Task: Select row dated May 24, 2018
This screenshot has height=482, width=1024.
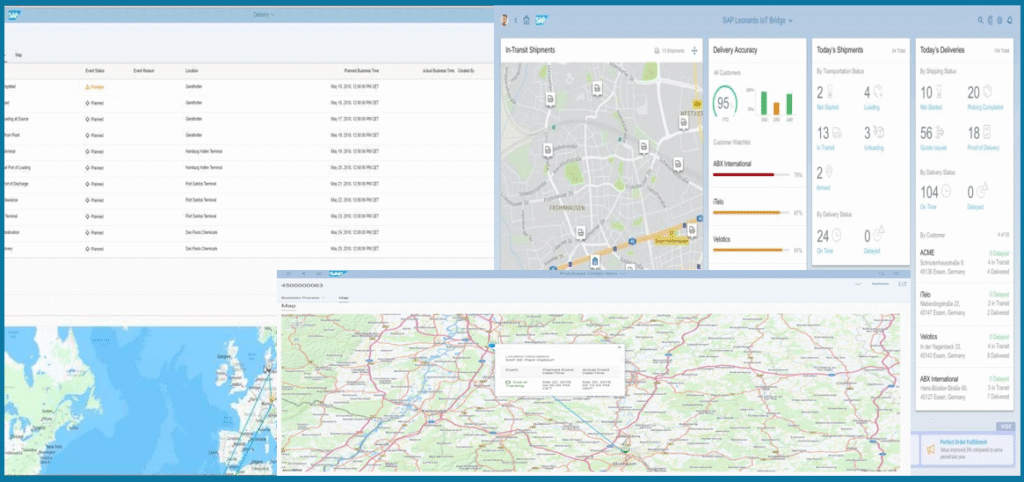Action: coord(248,233)
